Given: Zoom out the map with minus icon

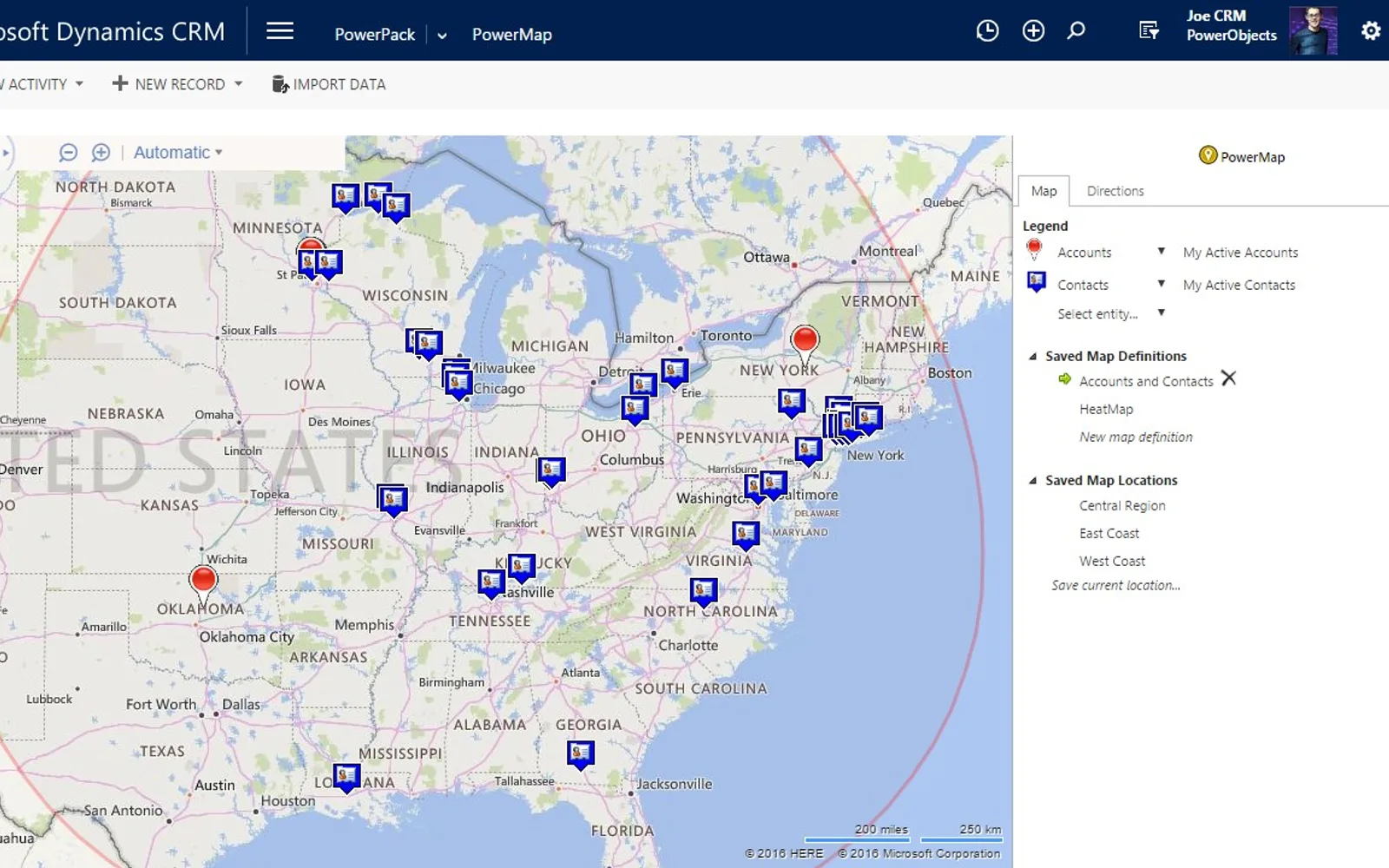Looking at the screenshot, I should pyautogui.click(x=68, y=153).
